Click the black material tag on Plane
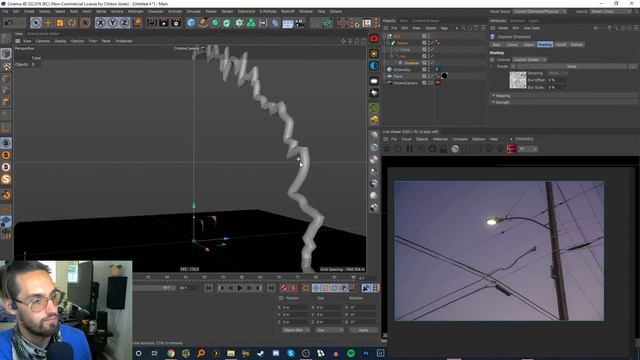The height and width of the screenshot is (360, 640). coord(444,76)
